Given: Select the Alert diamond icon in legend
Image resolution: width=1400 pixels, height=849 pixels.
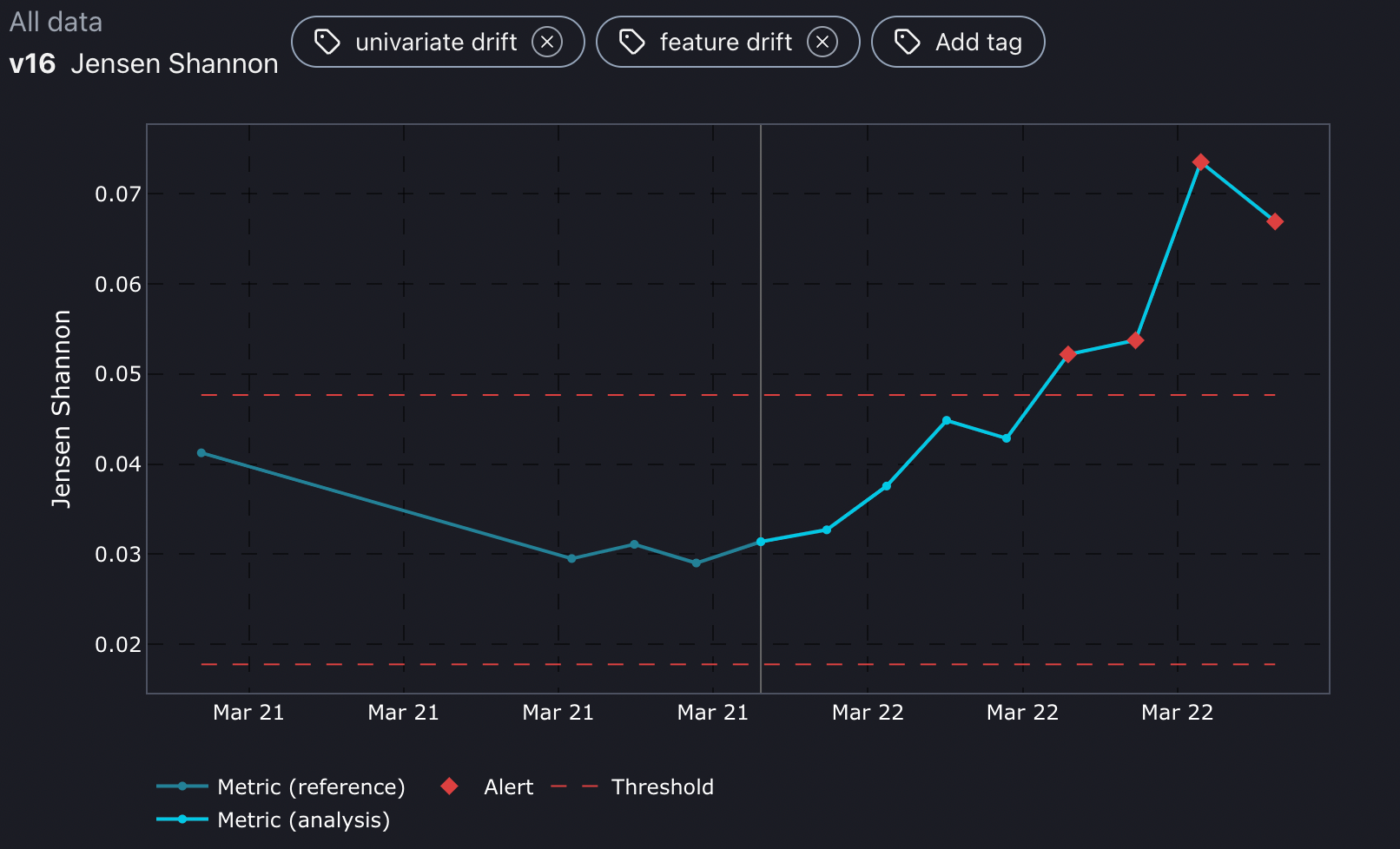Looking at the screenshot, I should pos(449,786).
